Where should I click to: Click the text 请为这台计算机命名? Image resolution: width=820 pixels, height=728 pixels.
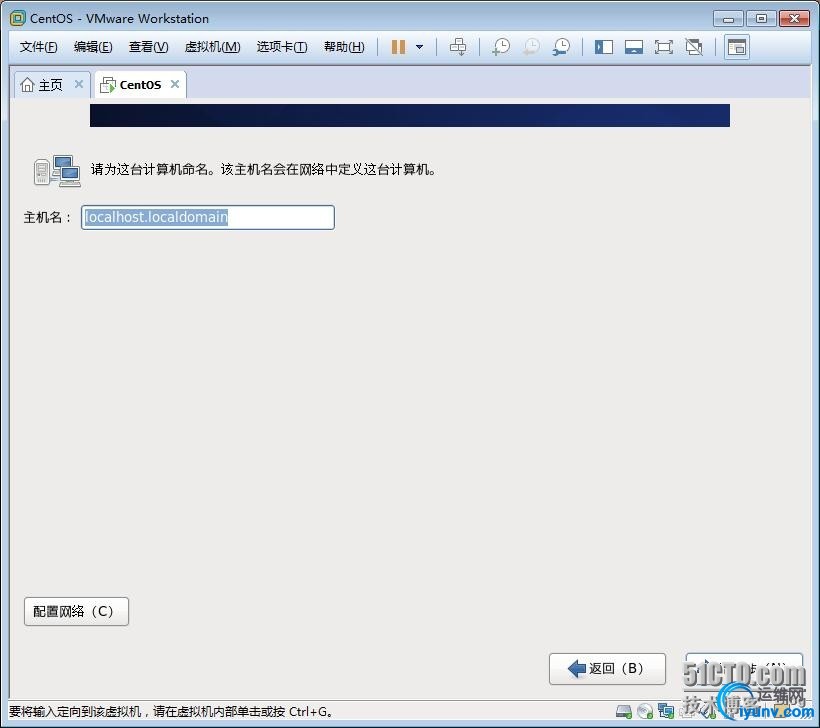(149, 169)
